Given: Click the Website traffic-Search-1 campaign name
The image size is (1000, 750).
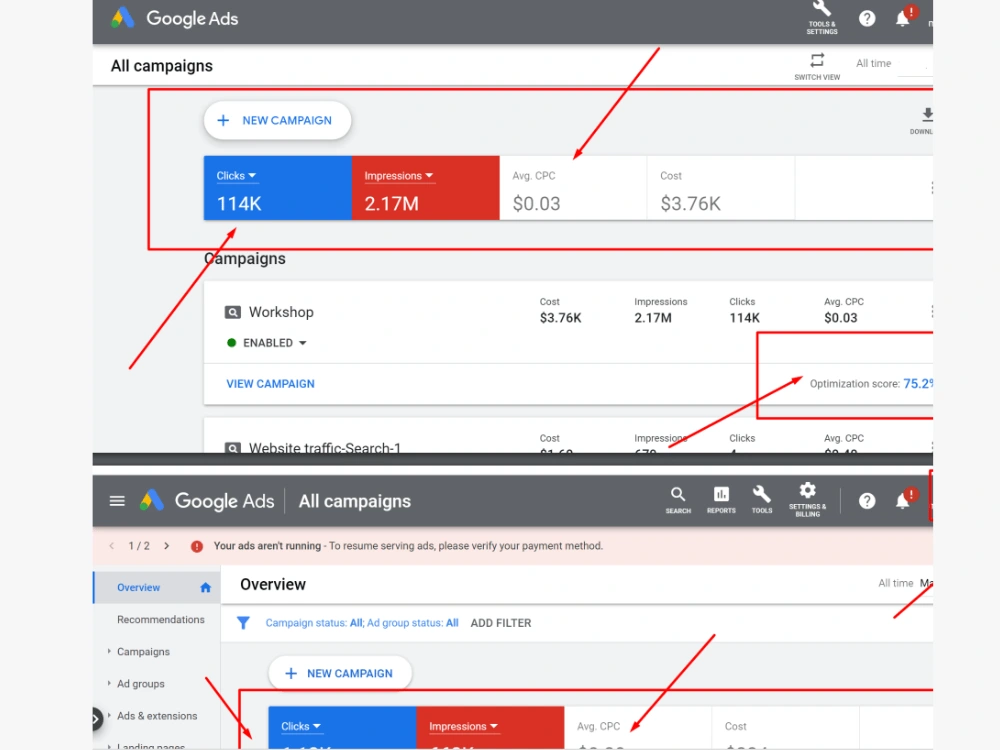Looking at the screenshot, I should pyautogui.click(x=325, y=446).
